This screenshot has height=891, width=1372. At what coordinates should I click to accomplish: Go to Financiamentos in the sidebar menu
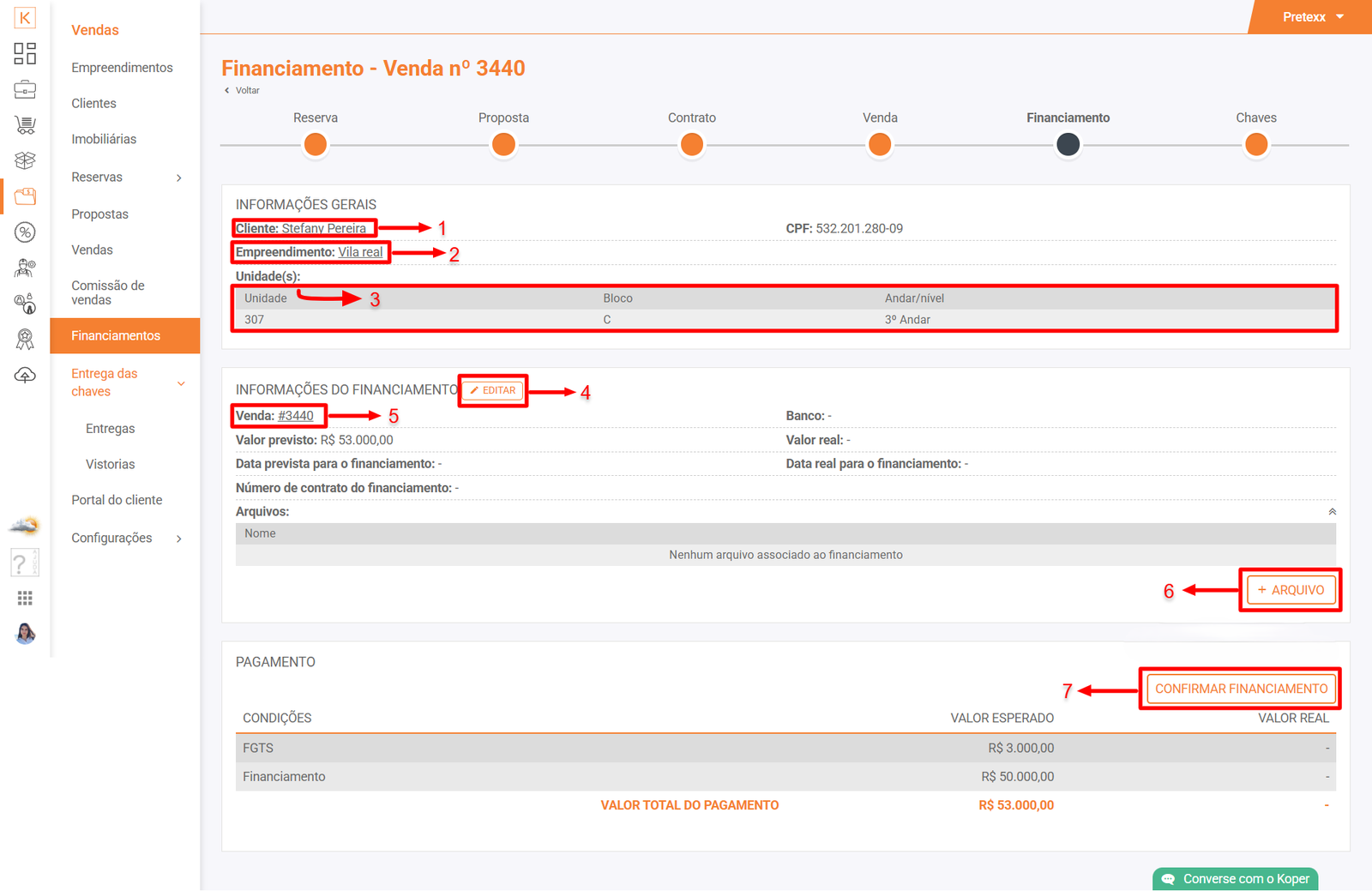pos(116,336)
